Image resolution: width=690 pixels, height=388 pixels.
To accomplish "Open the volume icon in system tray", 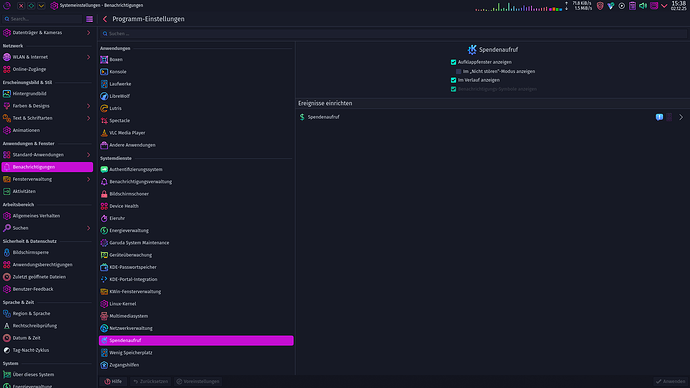I will 643,6.
